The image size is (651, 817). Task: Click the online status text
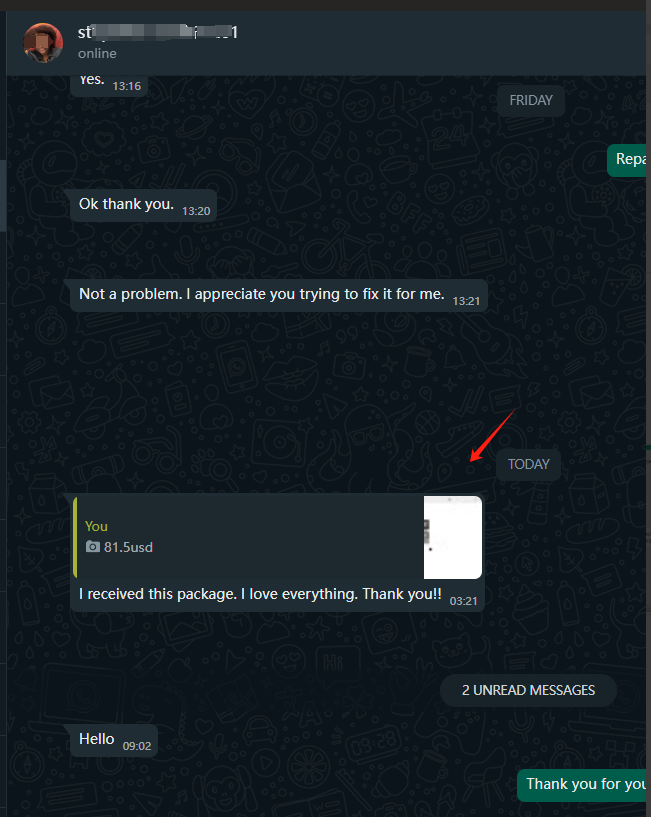click(x=97, y=54)
